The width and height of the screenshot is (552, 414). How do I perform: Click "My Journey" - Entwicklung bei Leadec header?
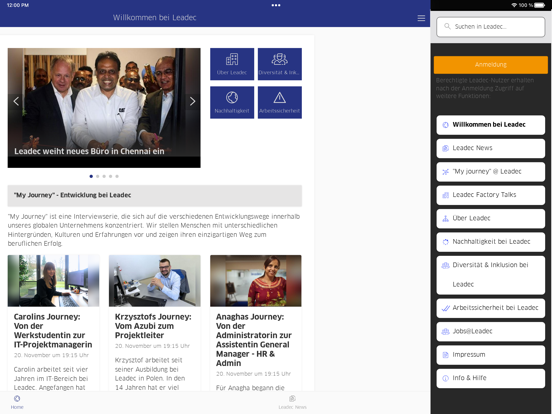pyautogui.click(x=155, y=195)
